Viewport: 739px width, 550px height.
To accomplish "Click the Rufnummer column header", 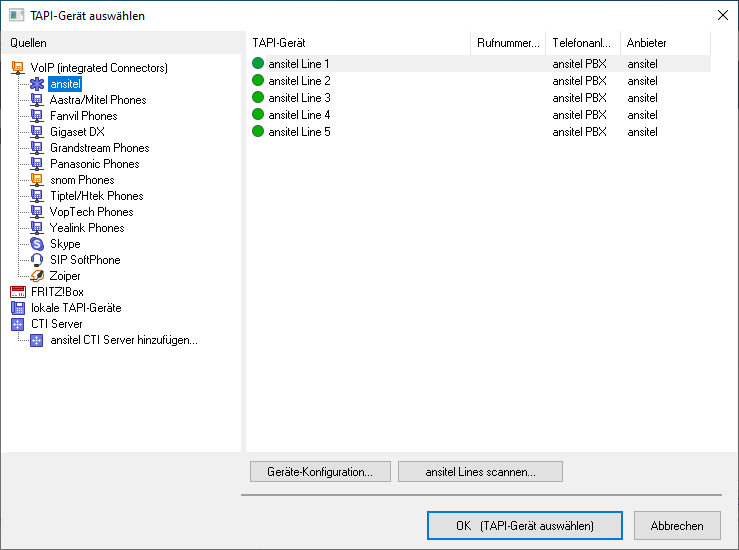I will (508, 43).
